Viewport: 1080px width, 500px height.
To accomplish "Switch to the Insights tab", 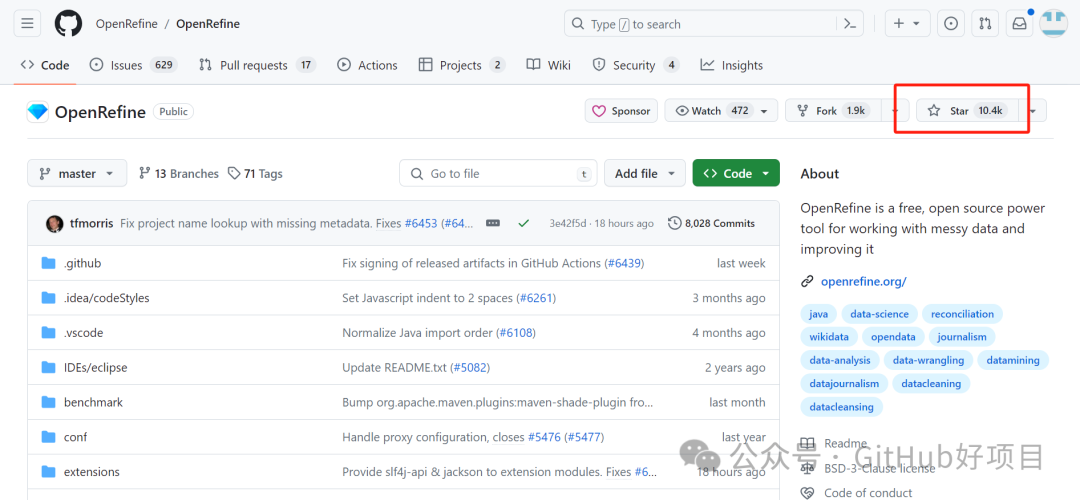I will (731, 65).
